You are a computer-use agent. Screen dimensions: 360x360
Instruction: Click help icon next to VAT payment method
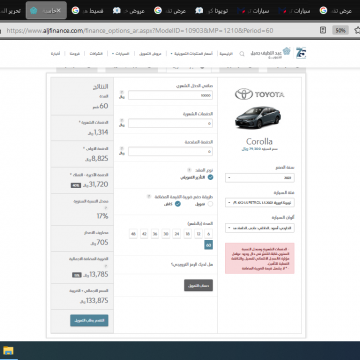(x=149, y=197)
